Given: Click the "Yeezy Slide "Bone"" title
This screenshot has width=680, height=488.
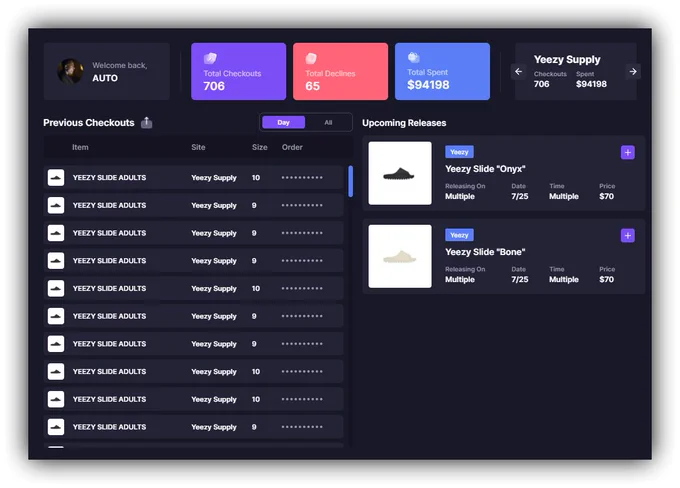Looking at the screenshot, I should coord(485,252).
